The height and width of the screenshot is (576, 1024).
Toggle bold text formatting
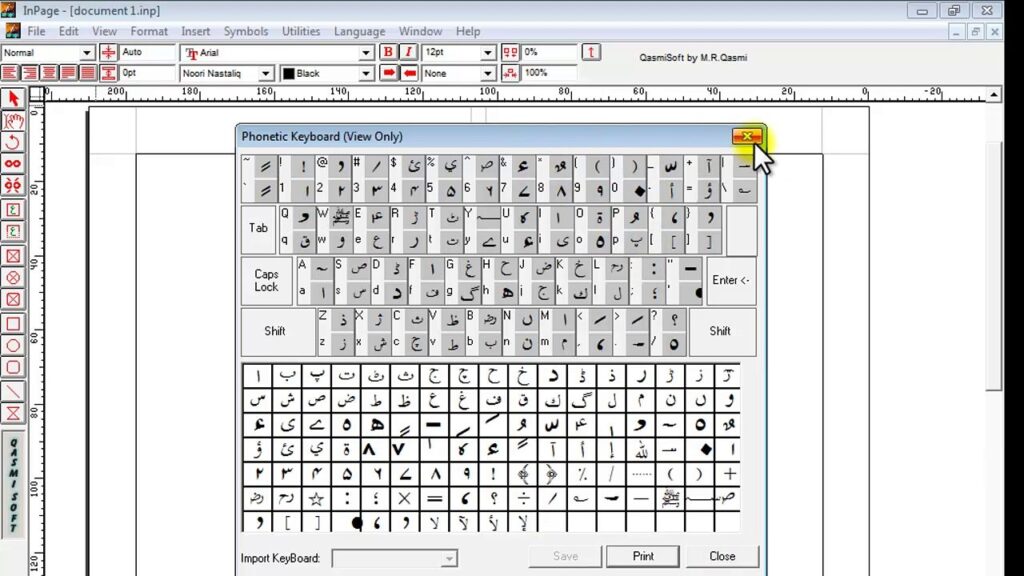pos(388,50)
